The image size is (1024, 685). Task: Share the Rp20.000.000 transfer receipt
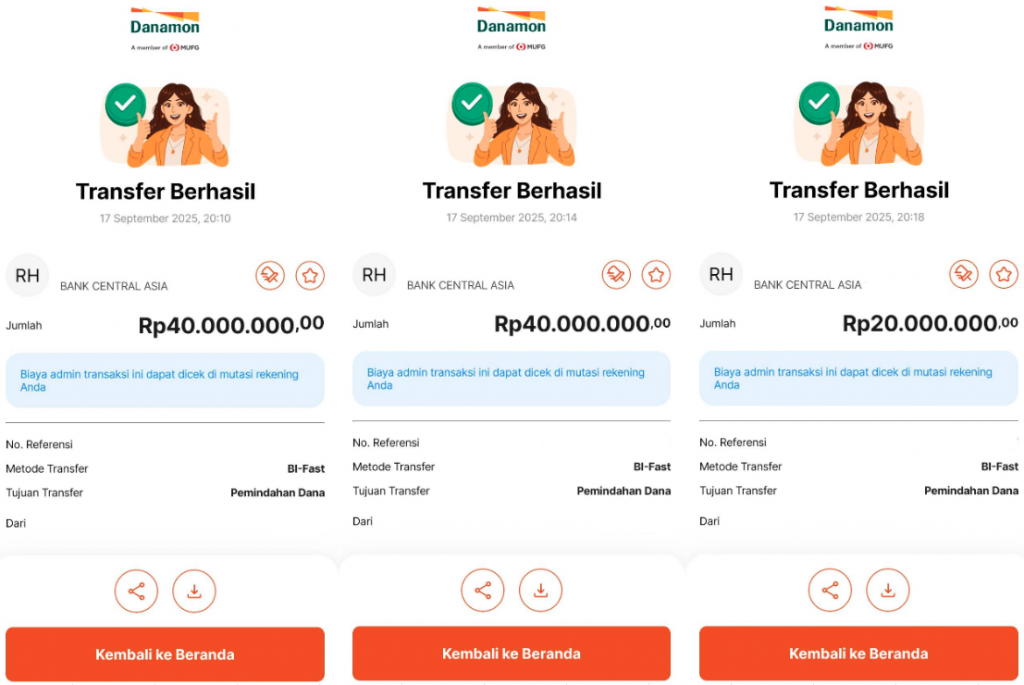point(830,590)
